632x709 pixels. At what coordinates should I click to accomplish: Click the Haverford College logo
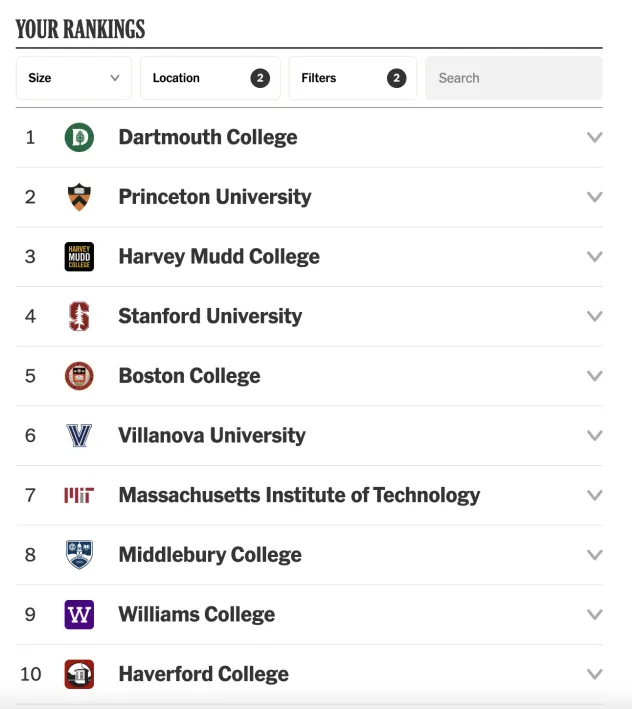(79, 674)
